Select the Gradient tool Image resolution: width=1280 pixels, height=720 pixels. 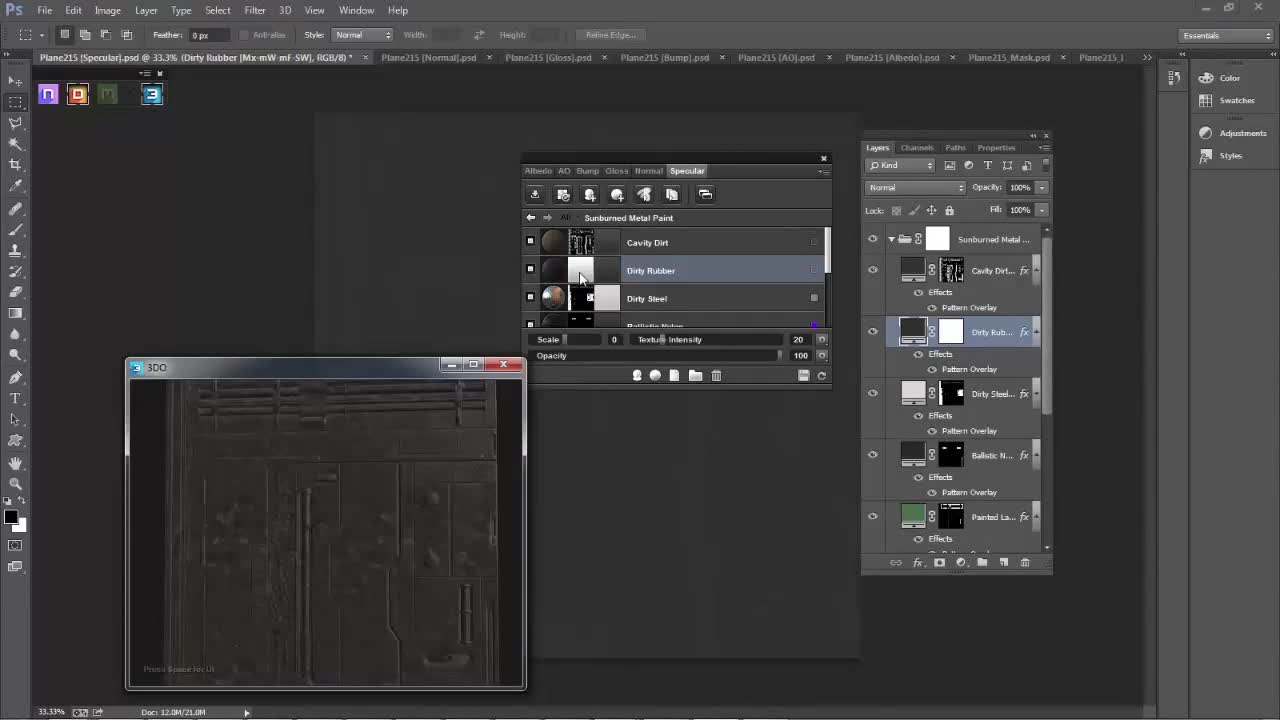pyautogui.click(x=15, y=313)
